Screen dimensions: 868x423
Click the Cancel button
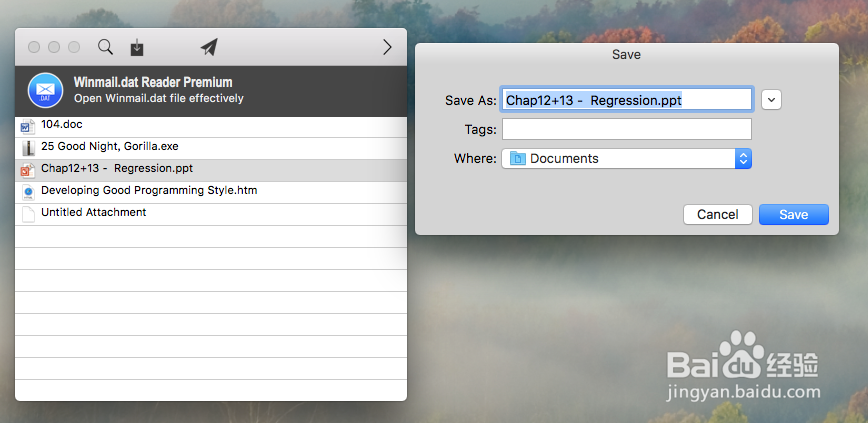pos(717,214)
